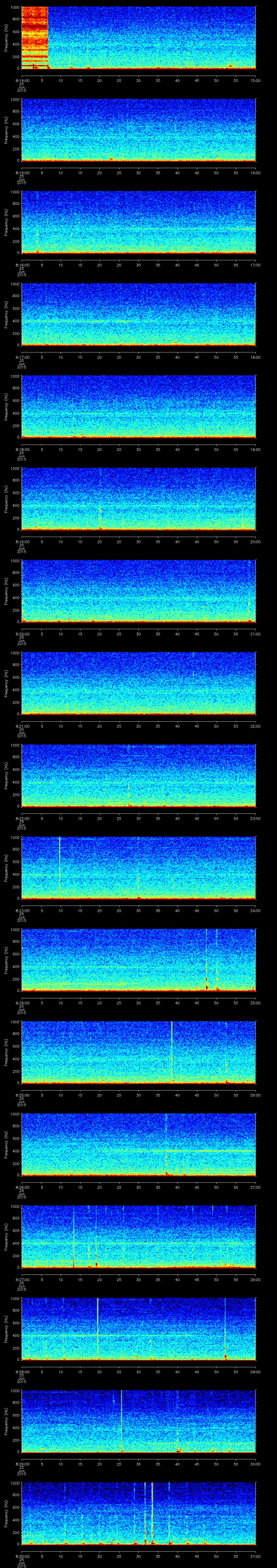This screenshot has height=1568, width=277.
Task: Select the spectrogram panel starting at 8:15:00
Action: [138, 130]
